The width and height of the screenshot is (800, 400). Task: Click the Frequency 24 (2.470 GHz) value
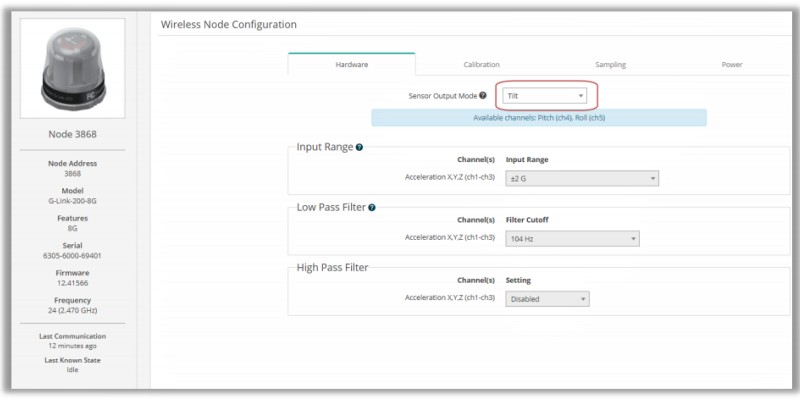coord(72,310)
